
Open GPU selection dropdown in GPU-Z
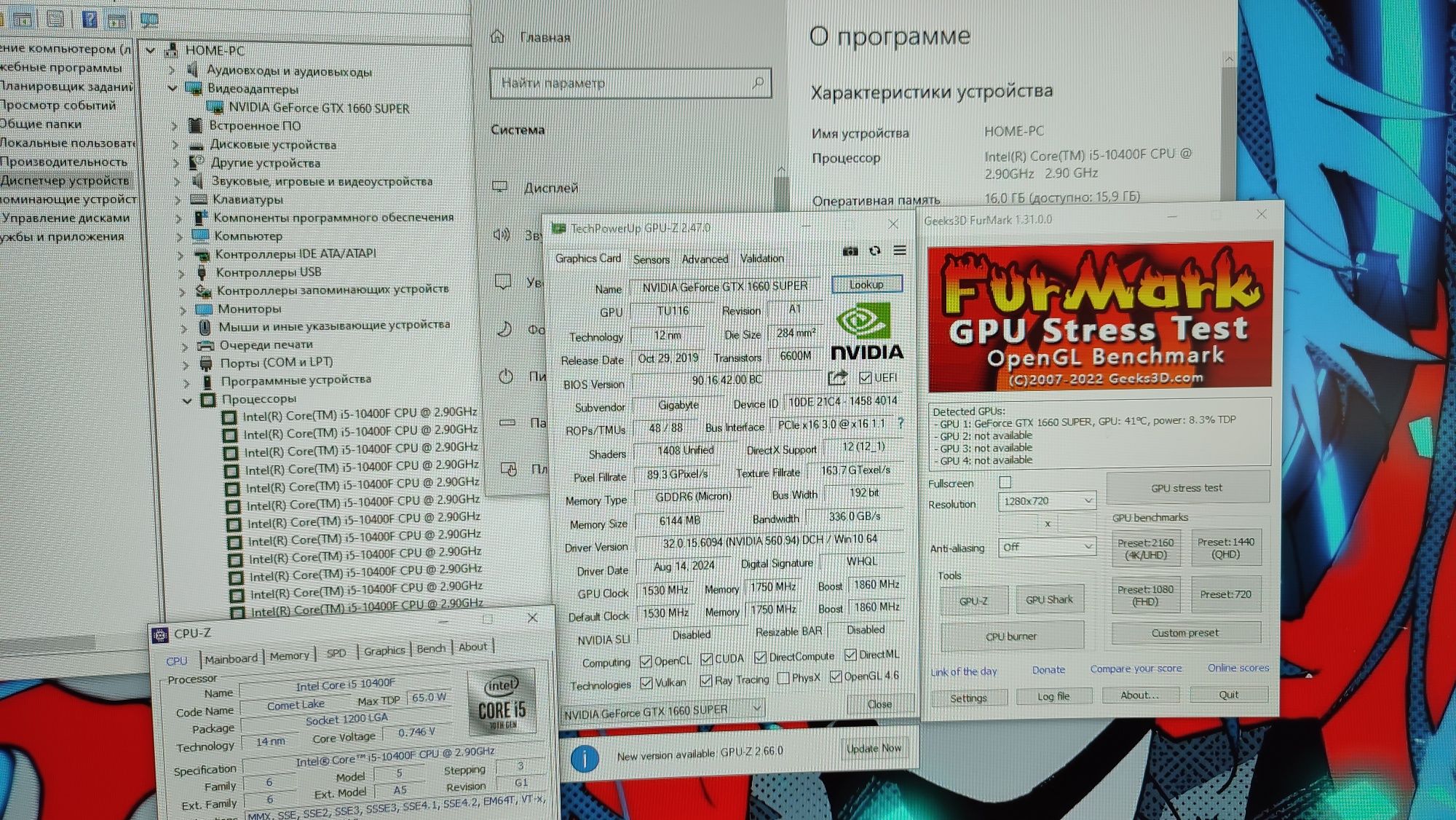[x=662, y=711]
